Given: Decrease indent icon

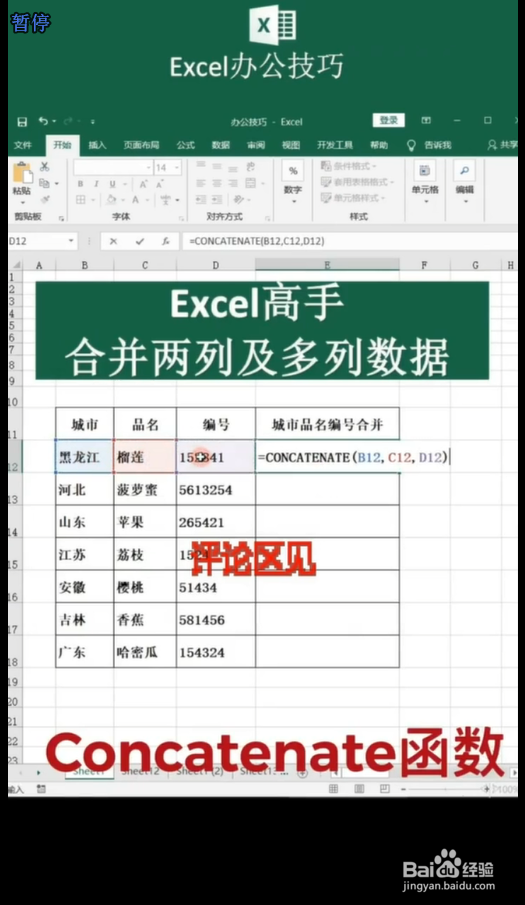Looking at the screenshot, I should 201,200.
